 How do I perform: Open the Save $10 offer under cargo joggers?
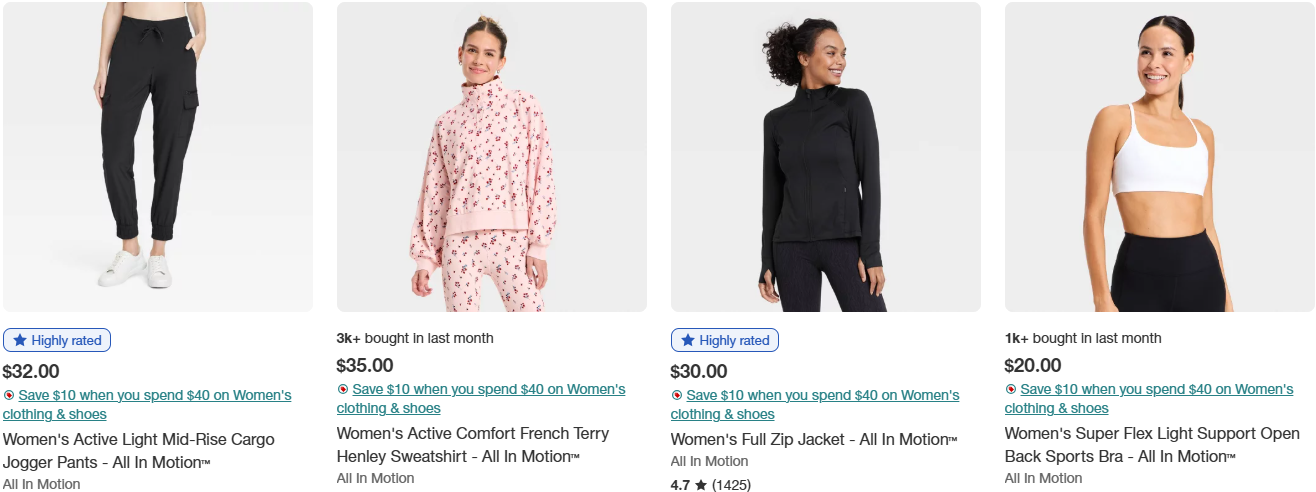pos(154,396)
